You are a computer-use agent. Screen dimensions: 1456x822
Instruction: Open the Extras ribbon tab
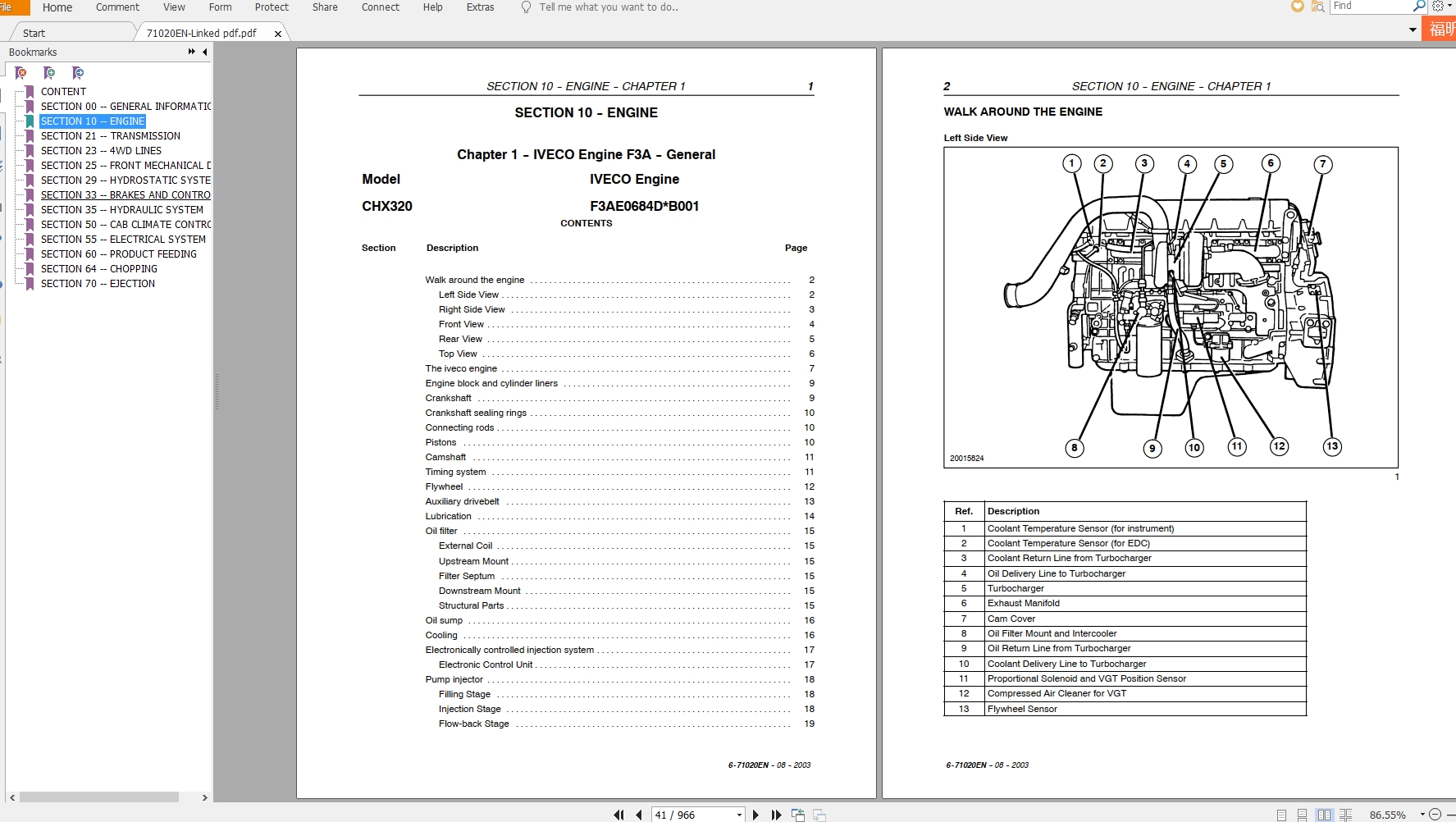pyautogui.click(x=480, y=7)
